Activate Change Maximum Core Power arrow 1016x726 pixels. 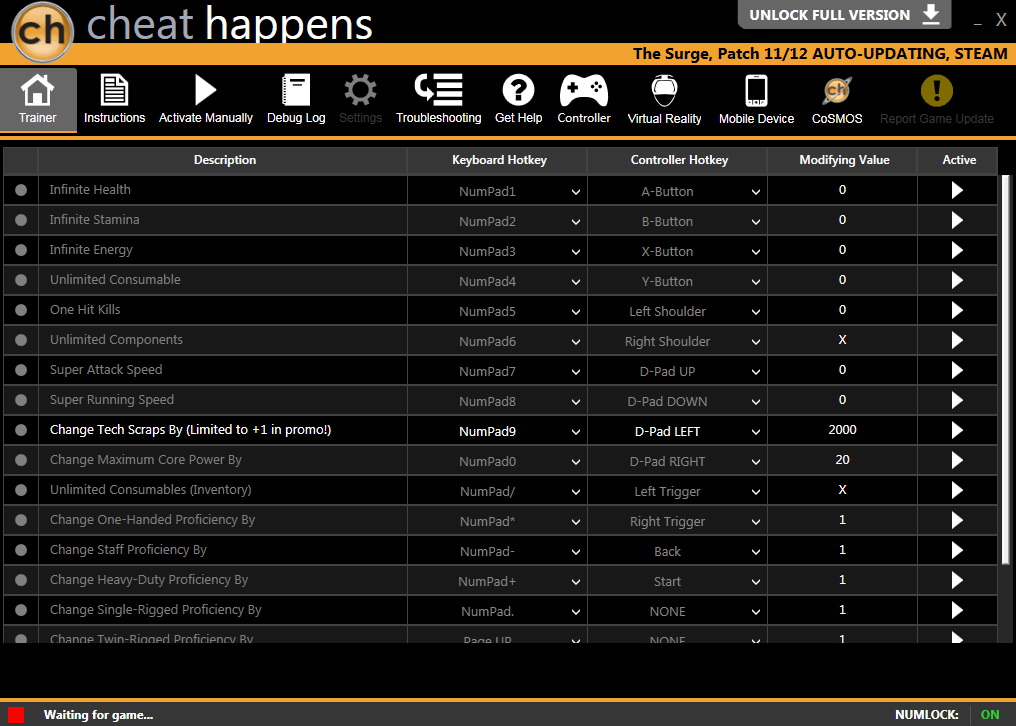[957, 460]
